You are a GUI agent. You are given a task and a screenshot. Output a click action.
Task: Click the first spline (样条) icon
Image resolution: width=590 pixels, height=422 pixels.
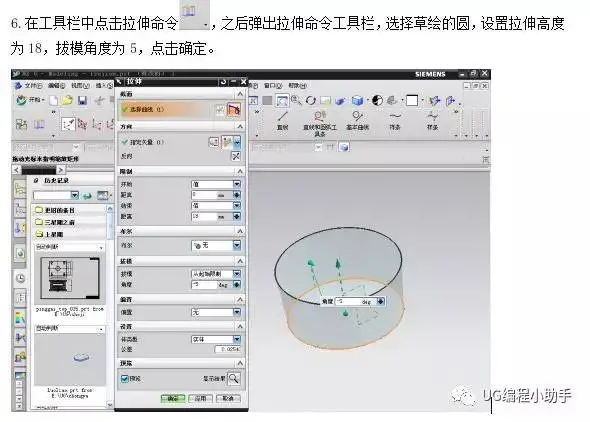pyautogui.click(x=395, y=121)
